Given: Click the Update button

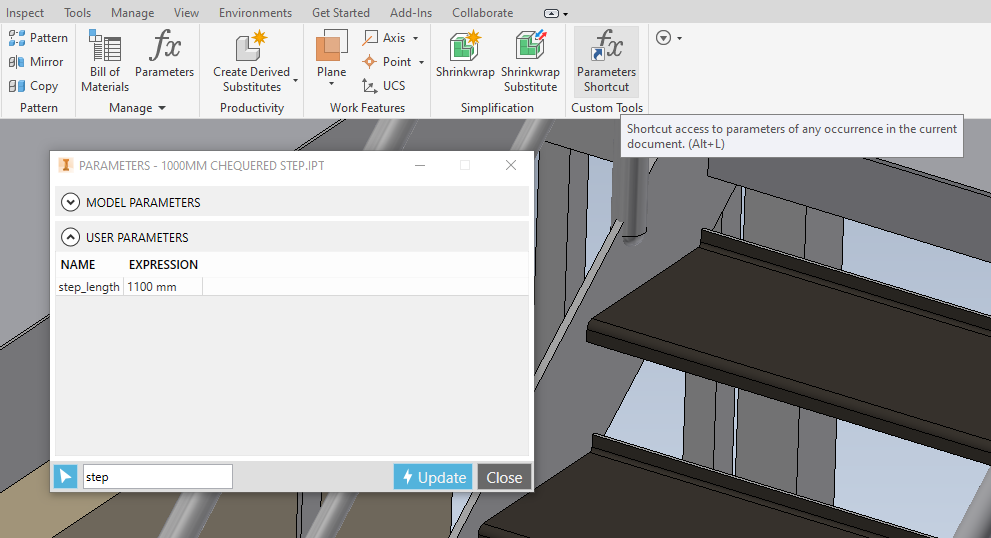Looking at the screenshot, I should click(x=433, y=477).
